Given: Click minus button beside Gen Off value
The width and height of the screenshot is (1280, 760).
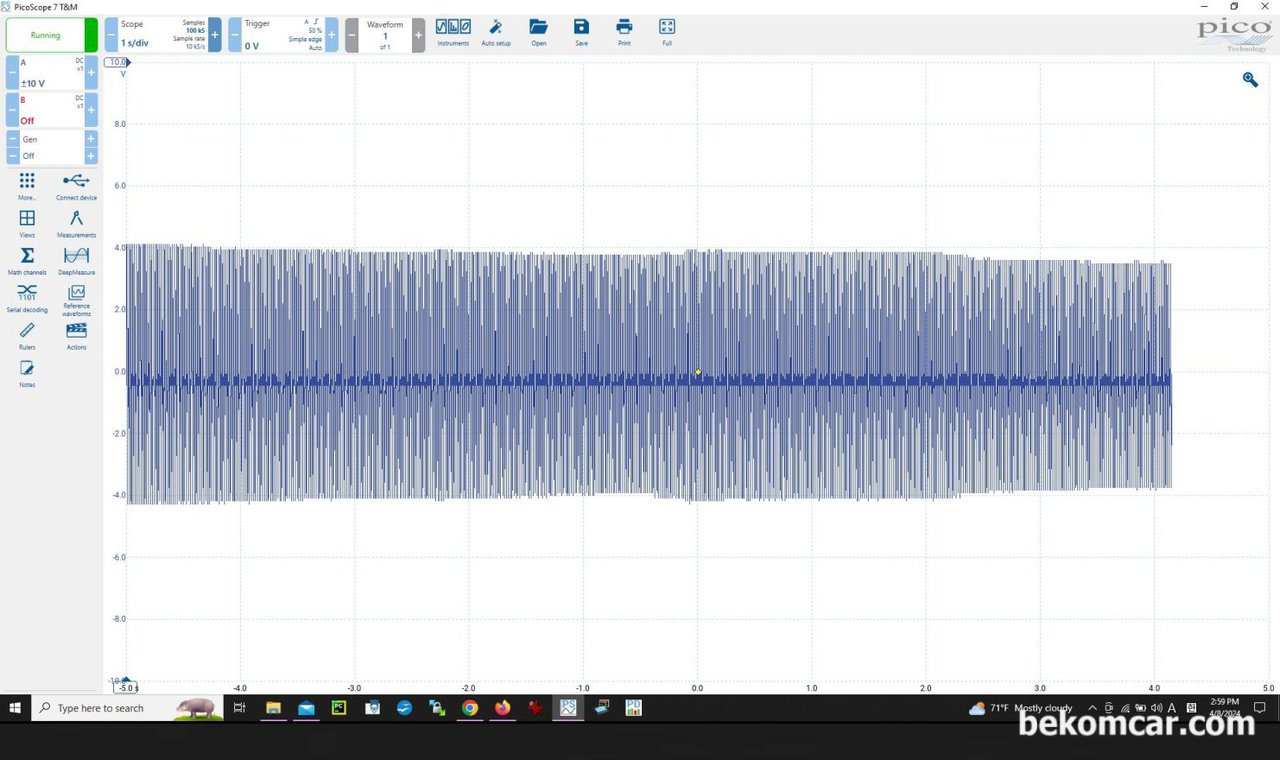Looking at the screenshot, I should tap(13, 156).
